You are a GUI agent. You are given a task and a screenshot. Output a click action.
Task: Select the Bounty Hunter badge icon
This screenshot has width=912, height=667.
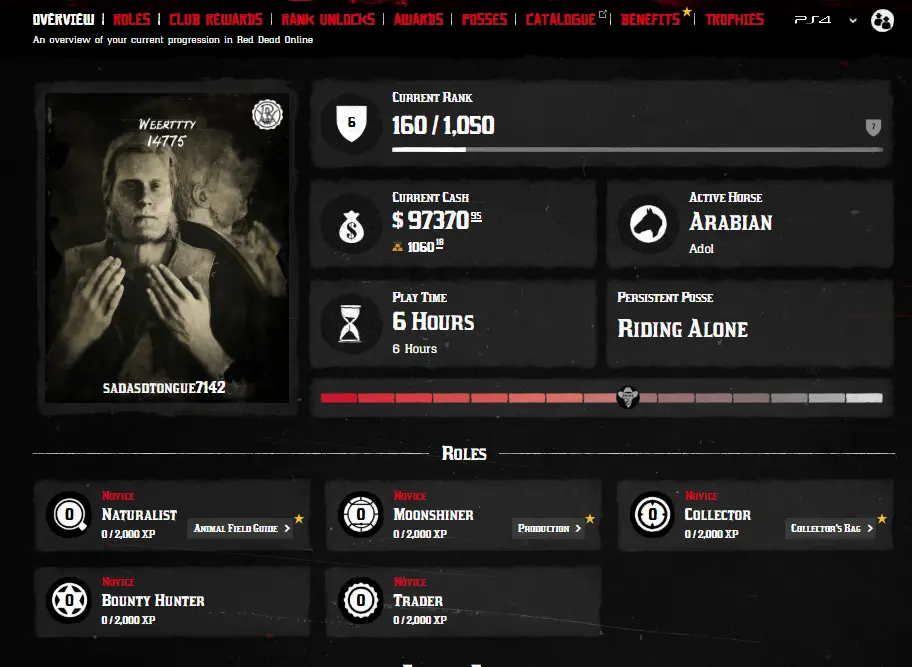pyautogui.click(x=70, y=600)
